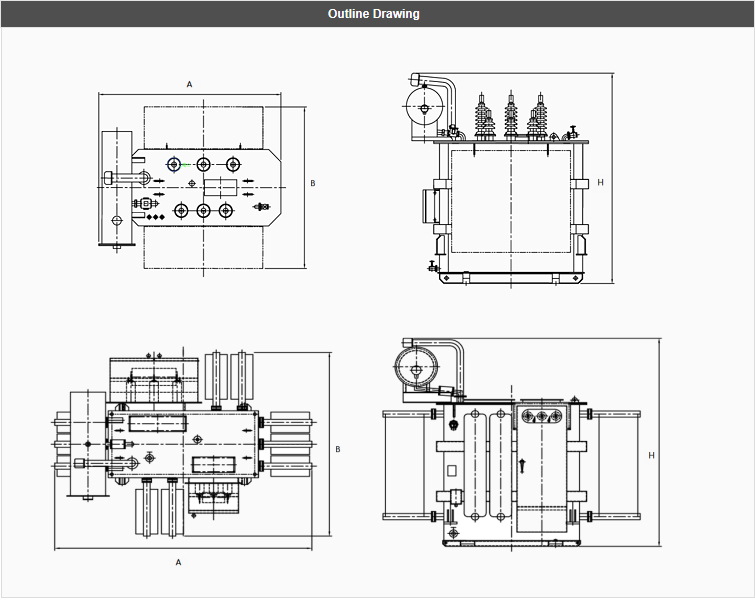Click dimension label A below bottom-left drawing

pyautogui.click(x=179, y=562)
